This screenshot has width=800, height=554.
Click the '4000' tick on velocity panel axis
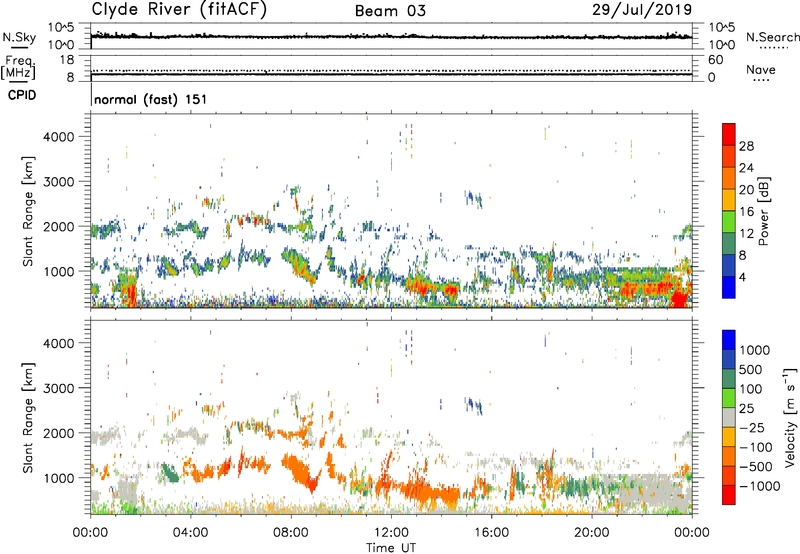click(x=59, y=343)
